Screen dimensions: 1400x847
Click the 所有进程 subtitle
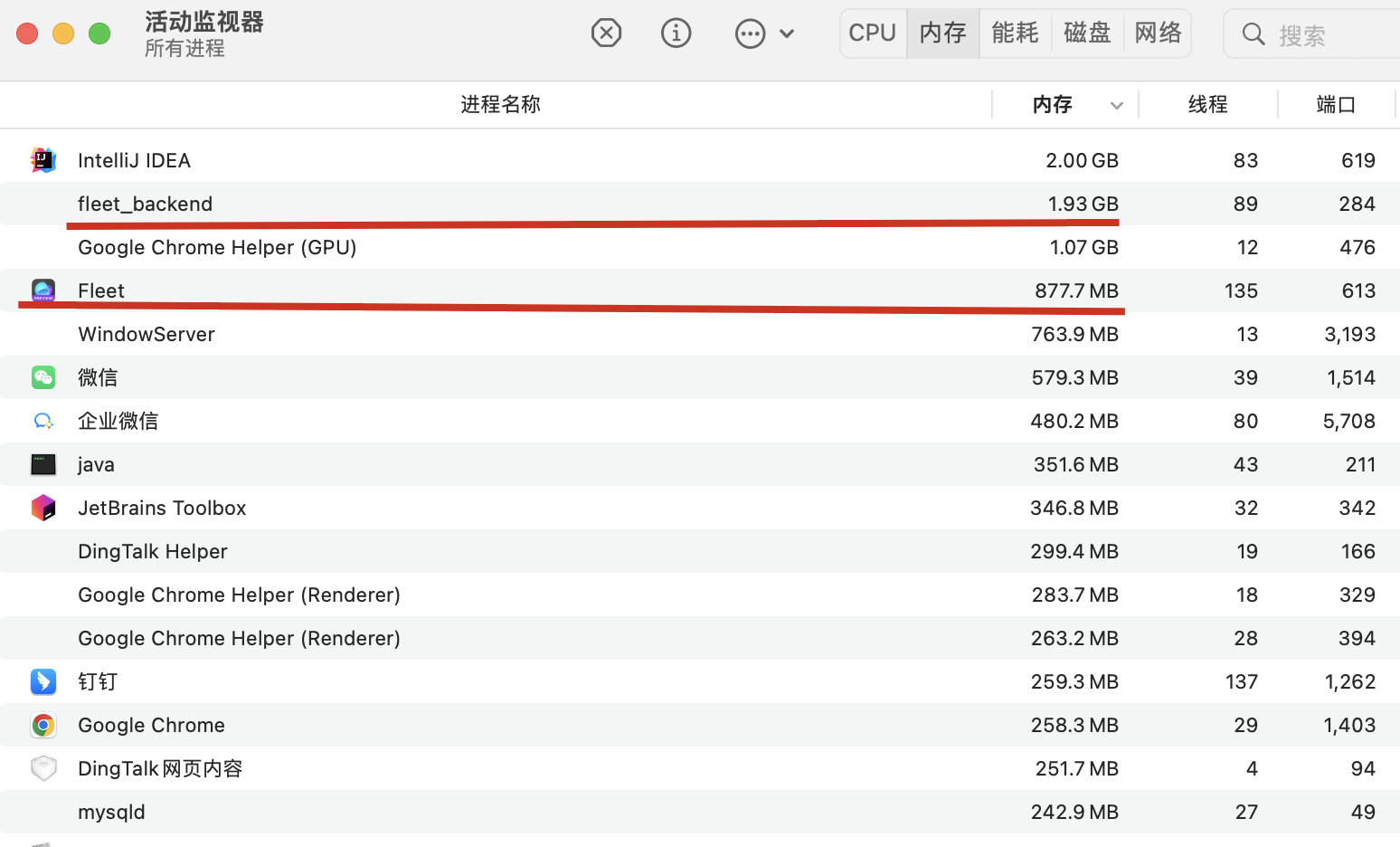pyautogui.click(x=184, y=48)
